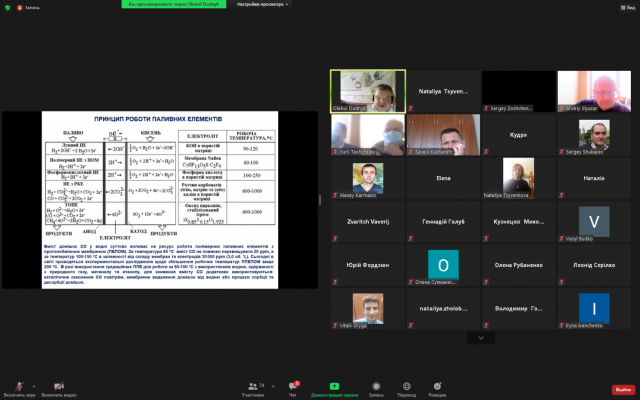Select the Наталія participant tile
The image size is (640, 400).
594,178
